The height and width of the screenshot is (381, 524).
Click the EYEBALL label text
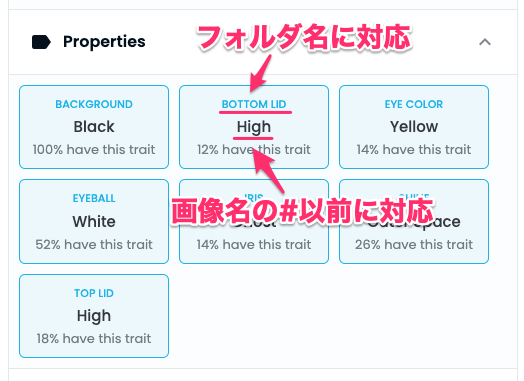tap(94, 198)
